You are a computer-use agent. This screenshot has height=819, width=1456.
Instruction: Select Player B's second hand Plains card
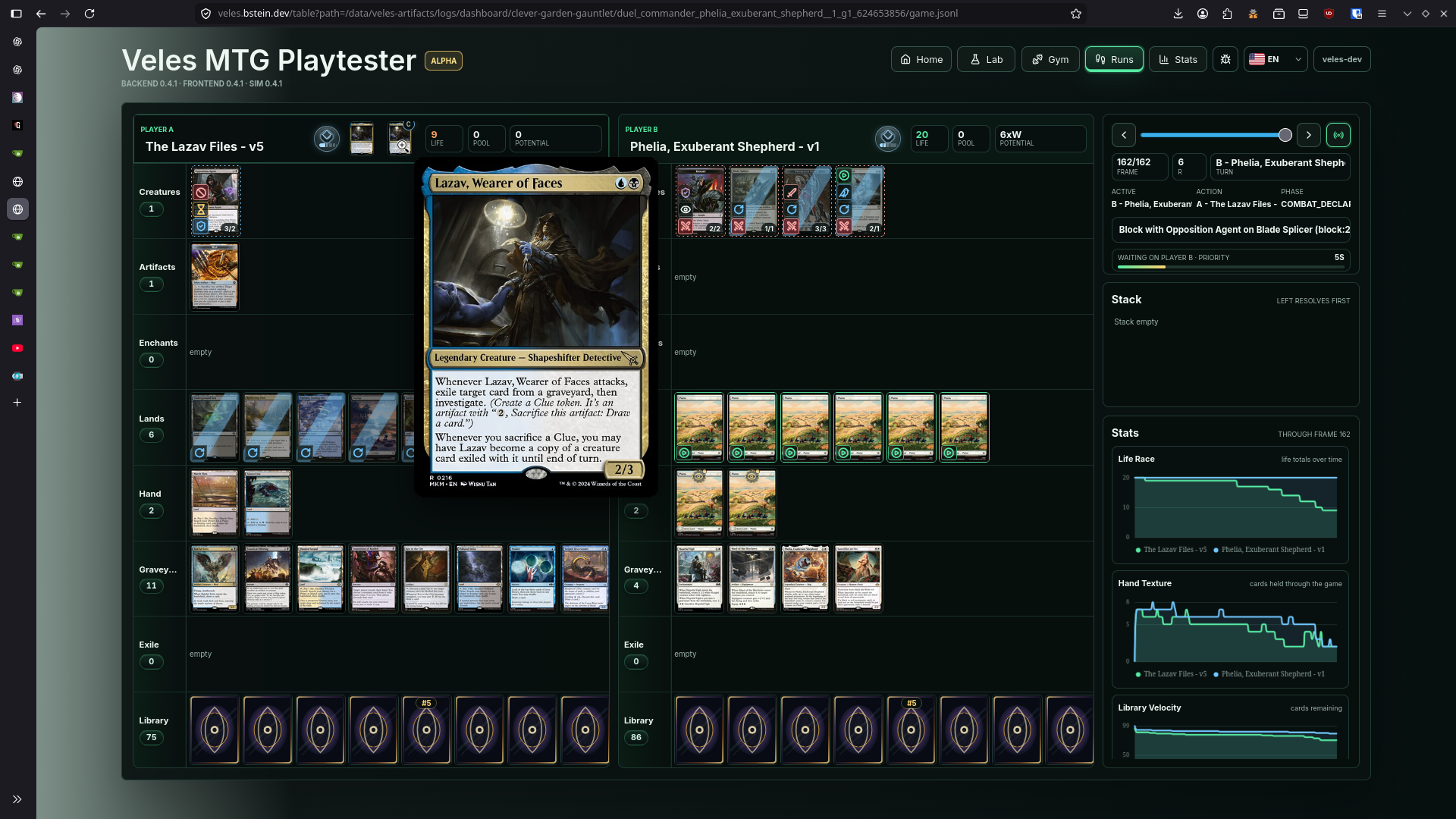752,504
